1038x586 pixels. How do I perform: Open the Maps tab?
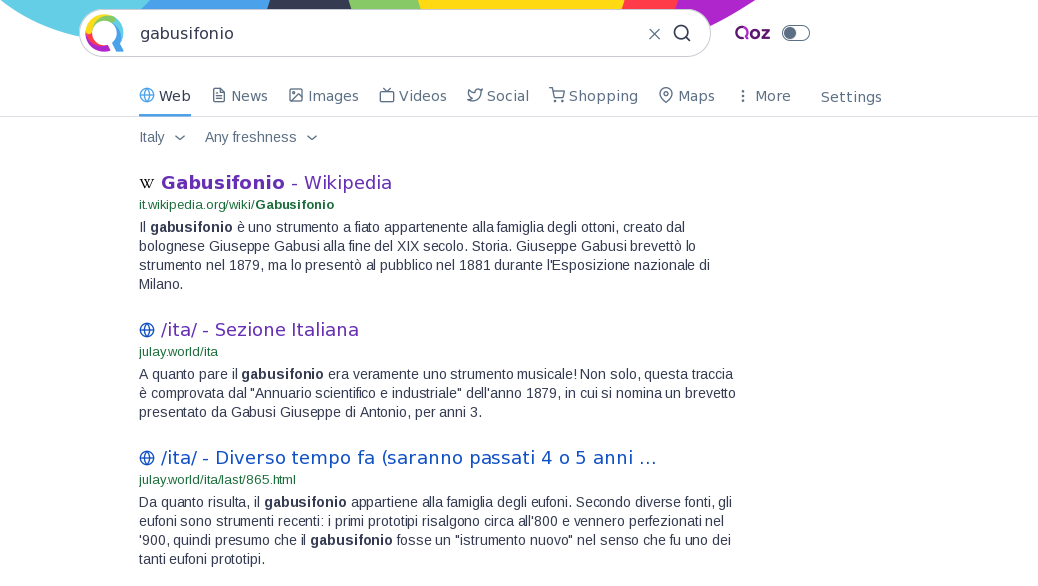(x=686, y=96)
